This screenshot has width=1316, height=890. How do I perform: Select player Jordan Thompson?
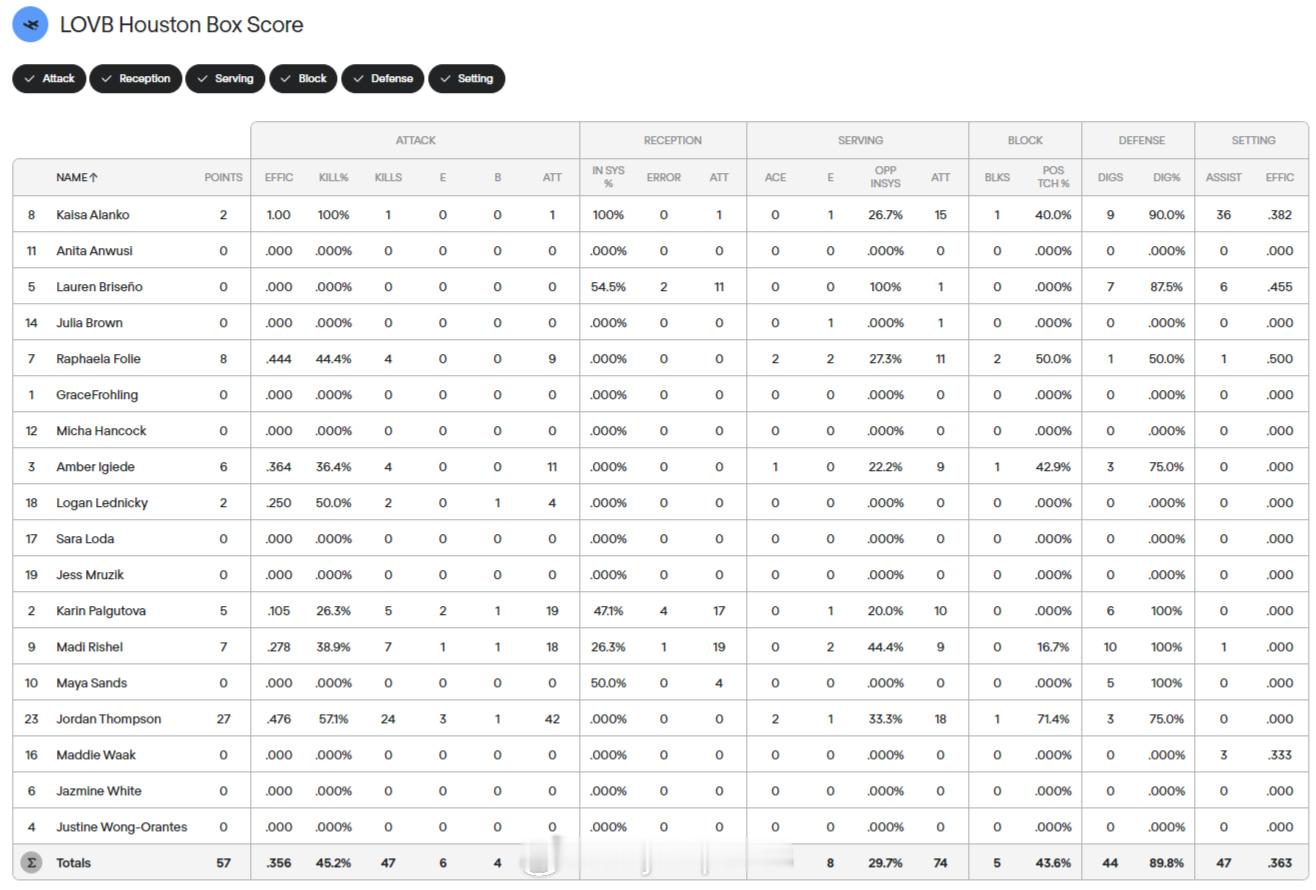tap(108, 719)
